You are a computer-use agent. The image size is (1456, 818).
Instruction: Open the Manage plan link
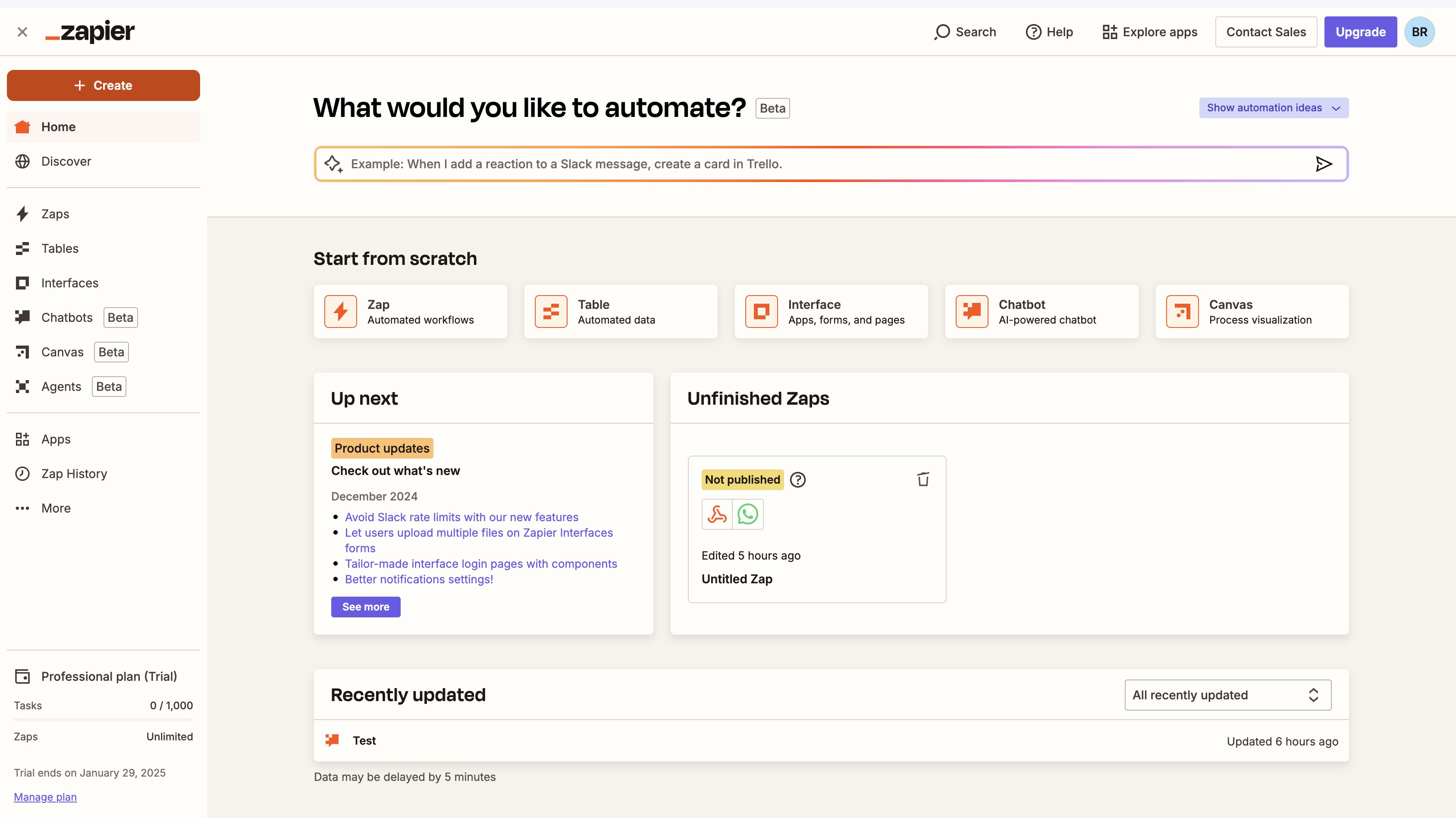45,797
